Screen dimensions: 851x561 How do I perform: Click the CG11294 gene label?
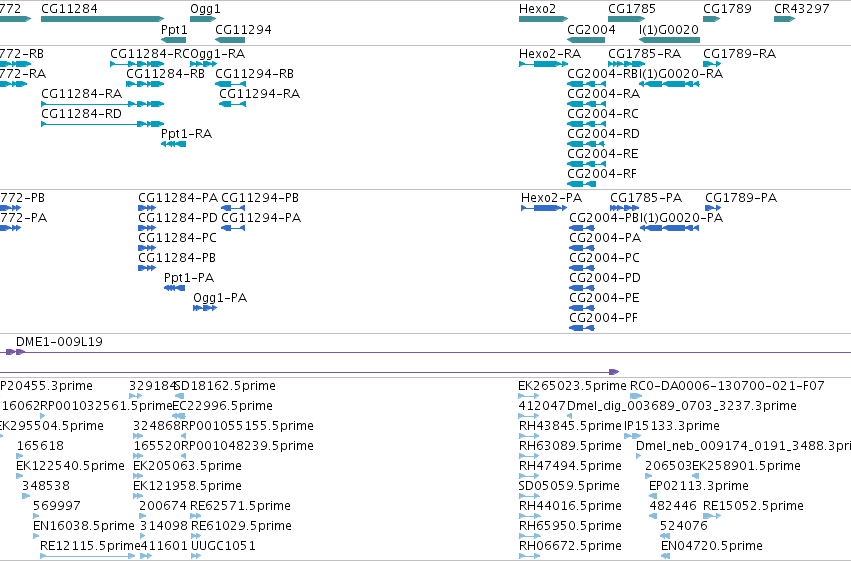pyautogui.click(x=243, y=29)
